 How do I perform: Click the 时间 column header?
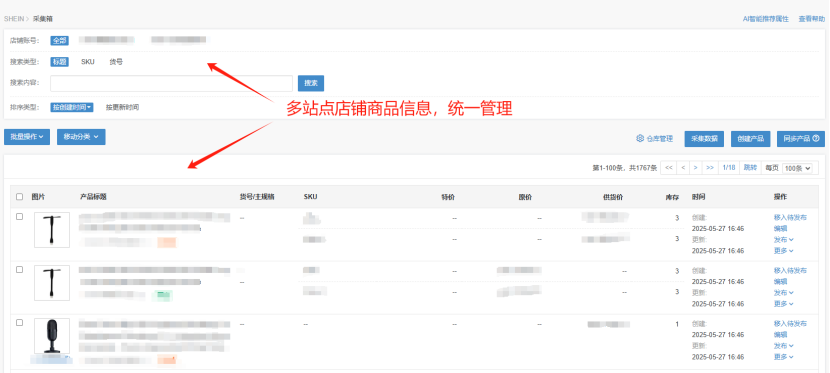[x=698, y=197]
